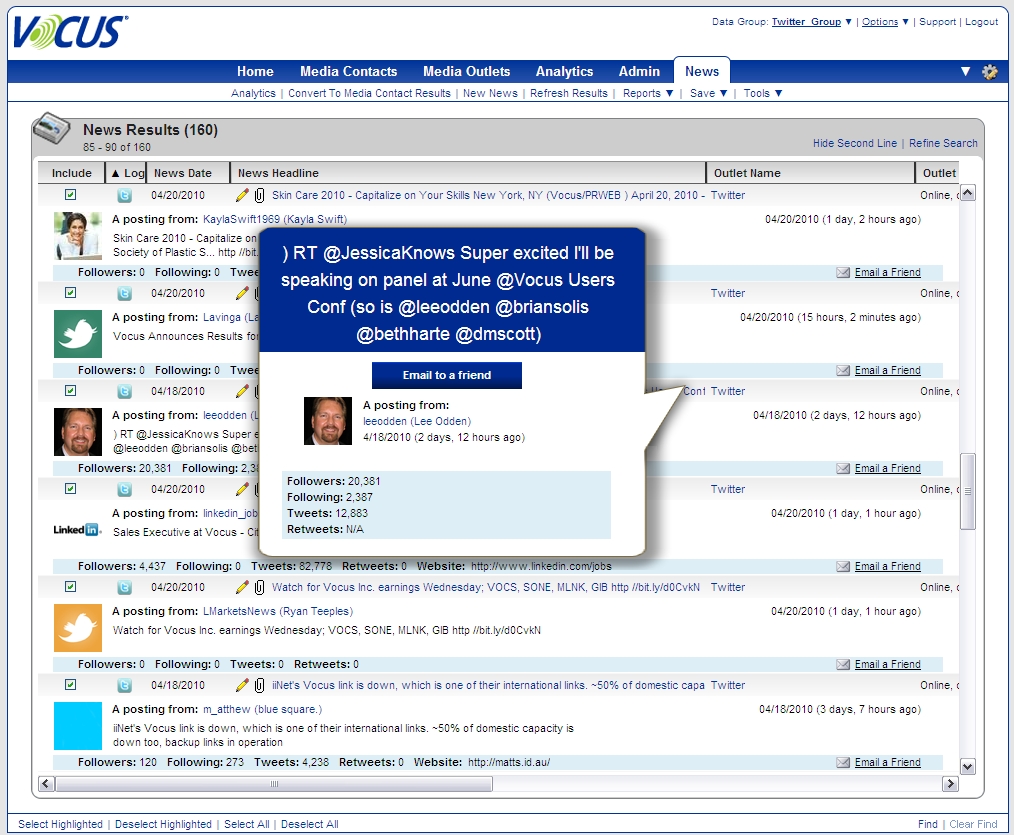
Task: Sort by the Log column header
Action: (127, 173)
